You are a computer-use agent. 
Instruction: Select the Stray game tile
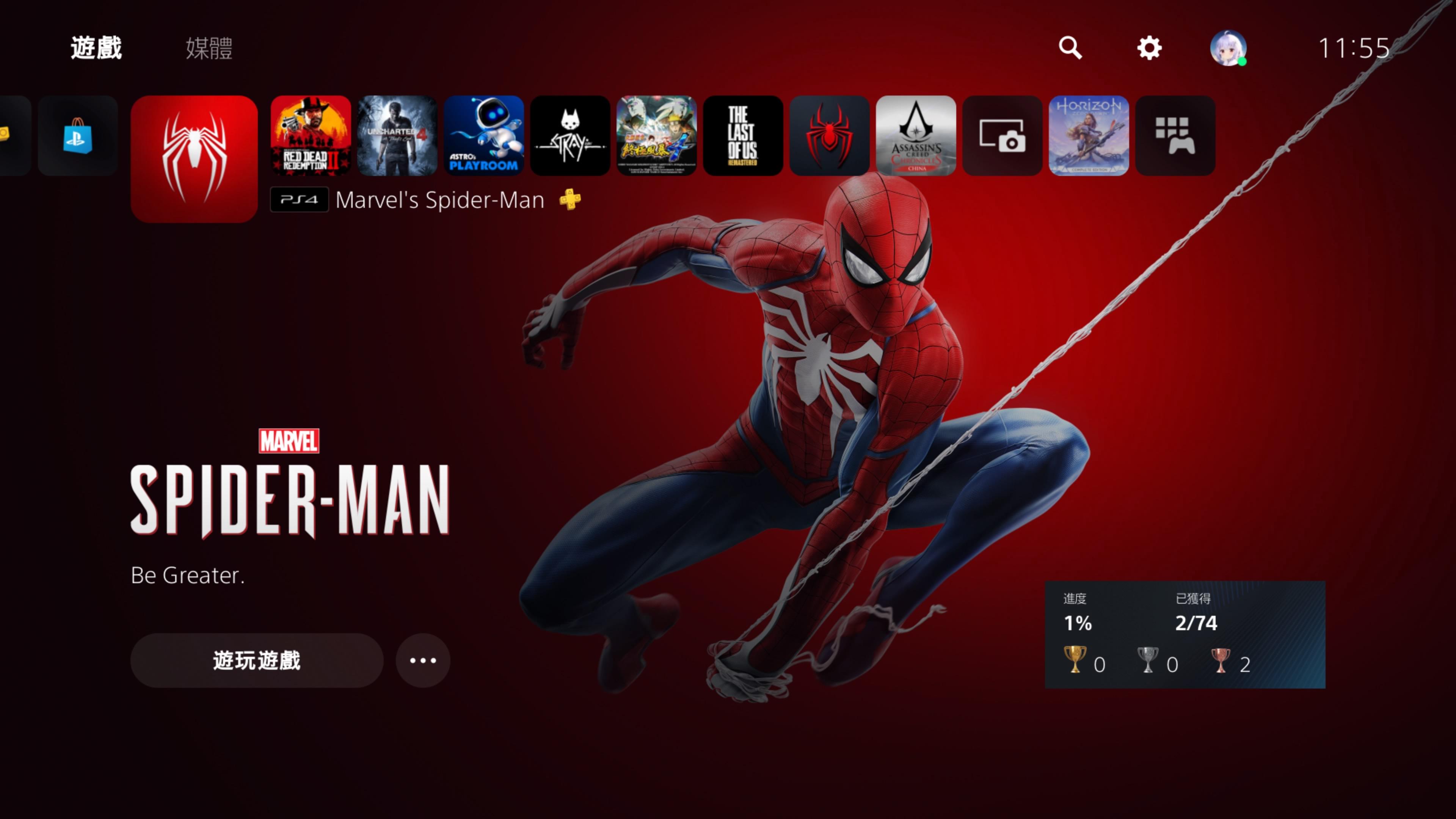click(x=570, y=136)
